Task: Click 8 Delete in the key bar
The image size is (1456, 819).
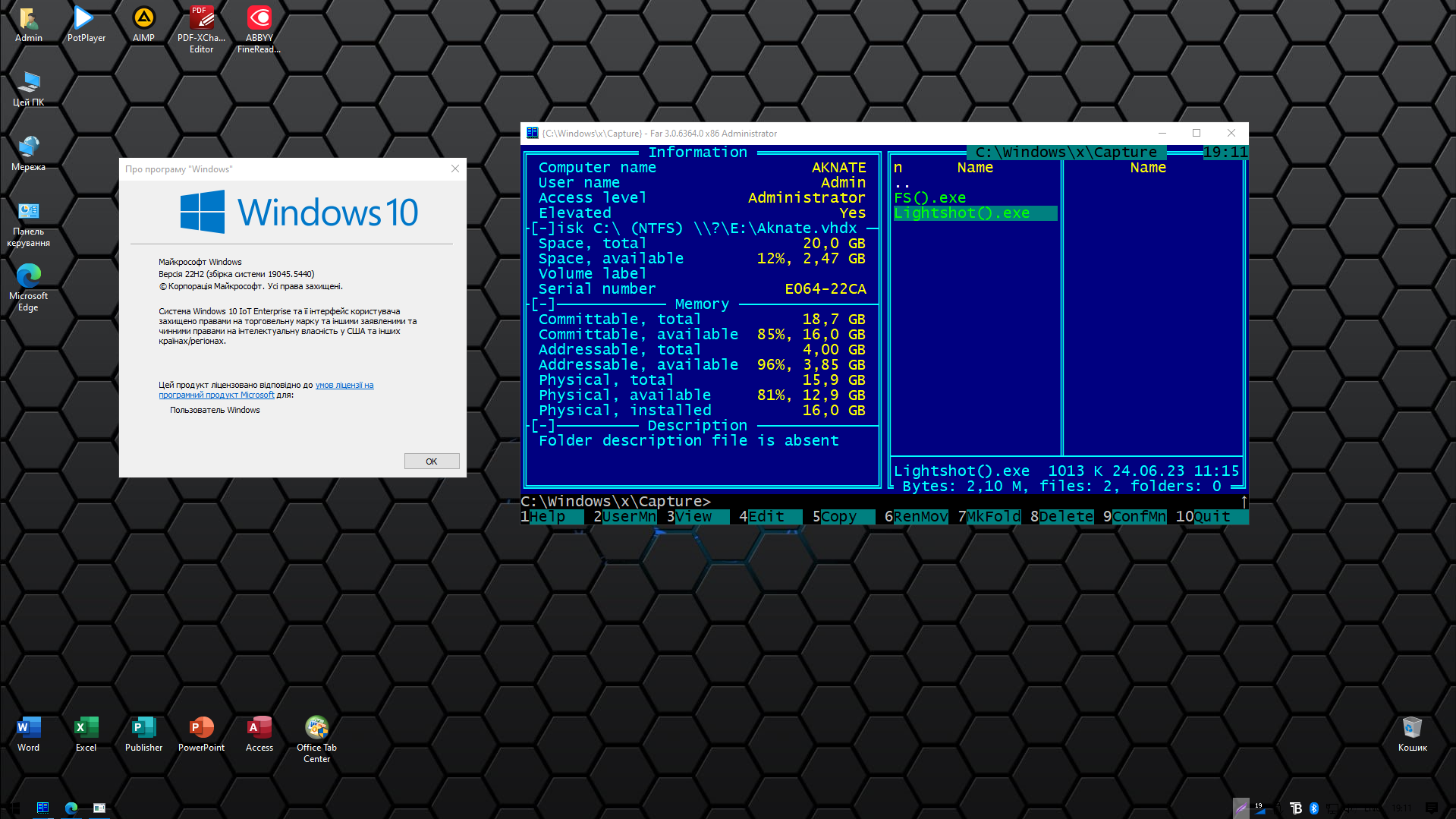Action: coord(1065,517)
